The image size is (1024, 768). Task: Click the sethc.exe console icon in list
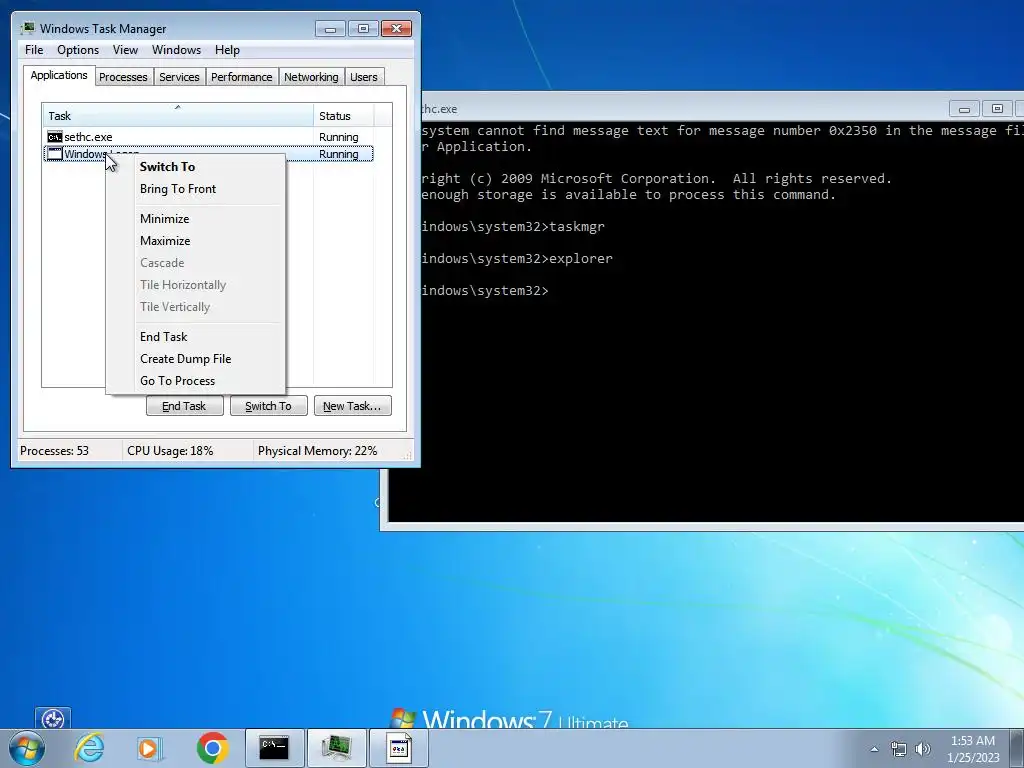(55, 137)
